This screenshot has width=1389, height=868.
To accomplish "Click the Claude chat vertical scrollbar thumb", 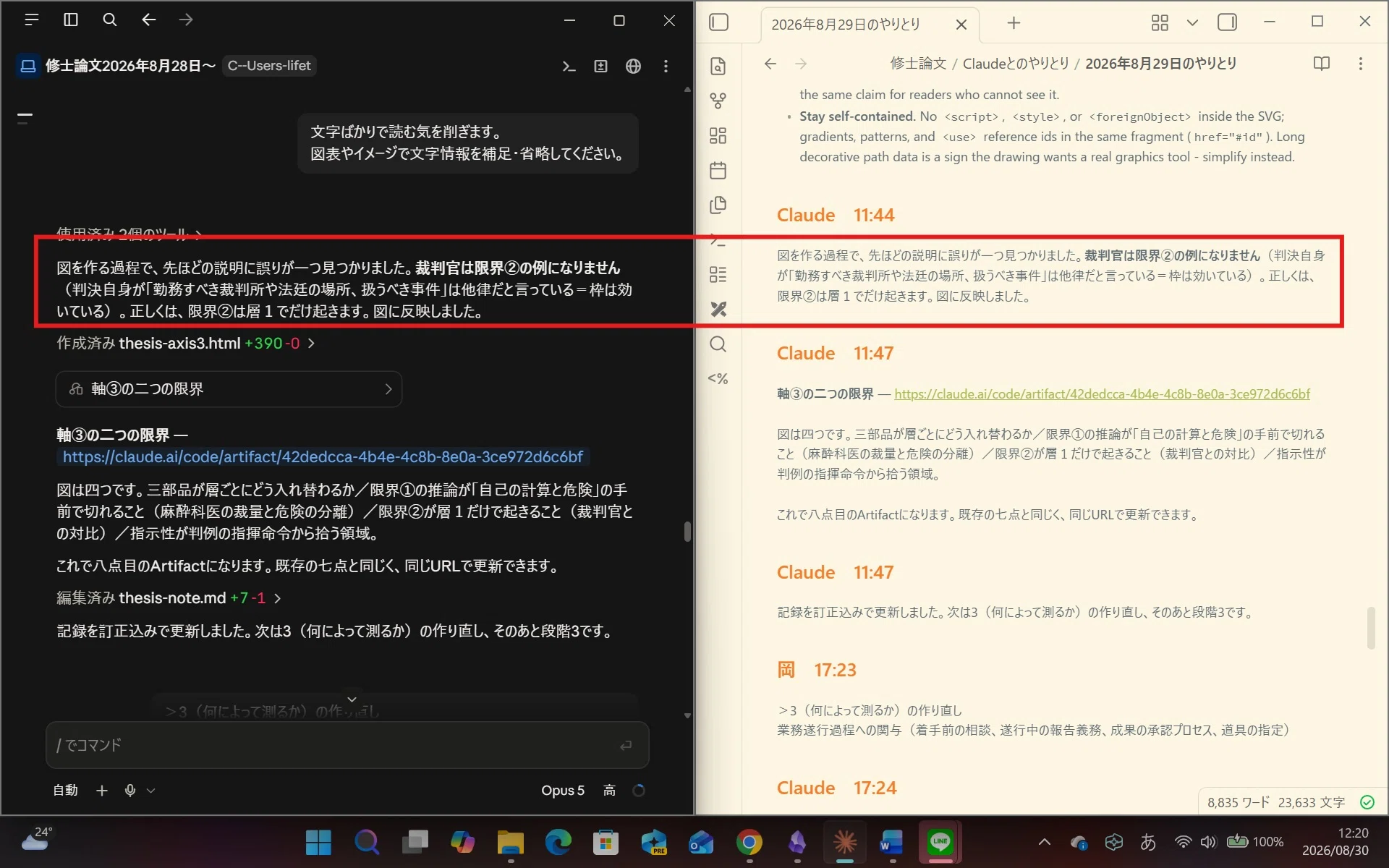I will point(687,532).
